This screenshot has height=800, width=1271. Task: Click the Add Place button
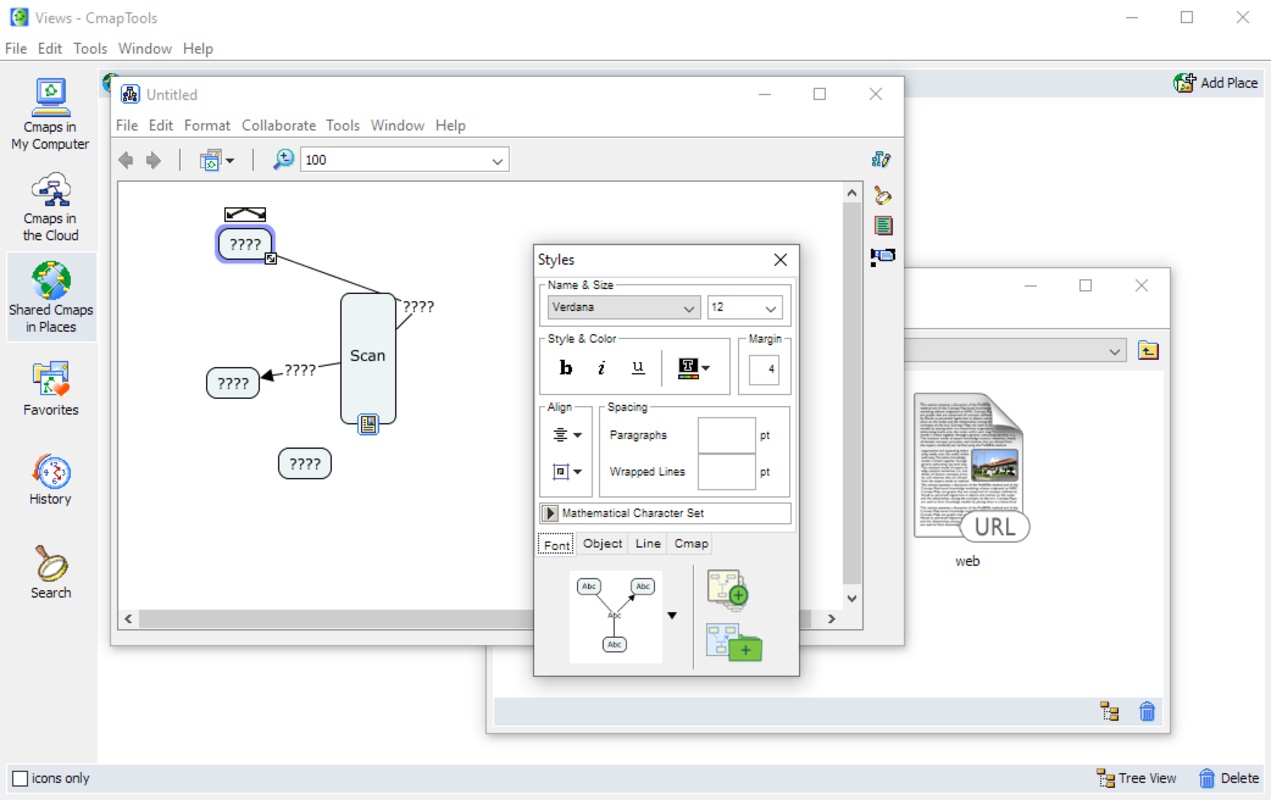(1215, 83)
